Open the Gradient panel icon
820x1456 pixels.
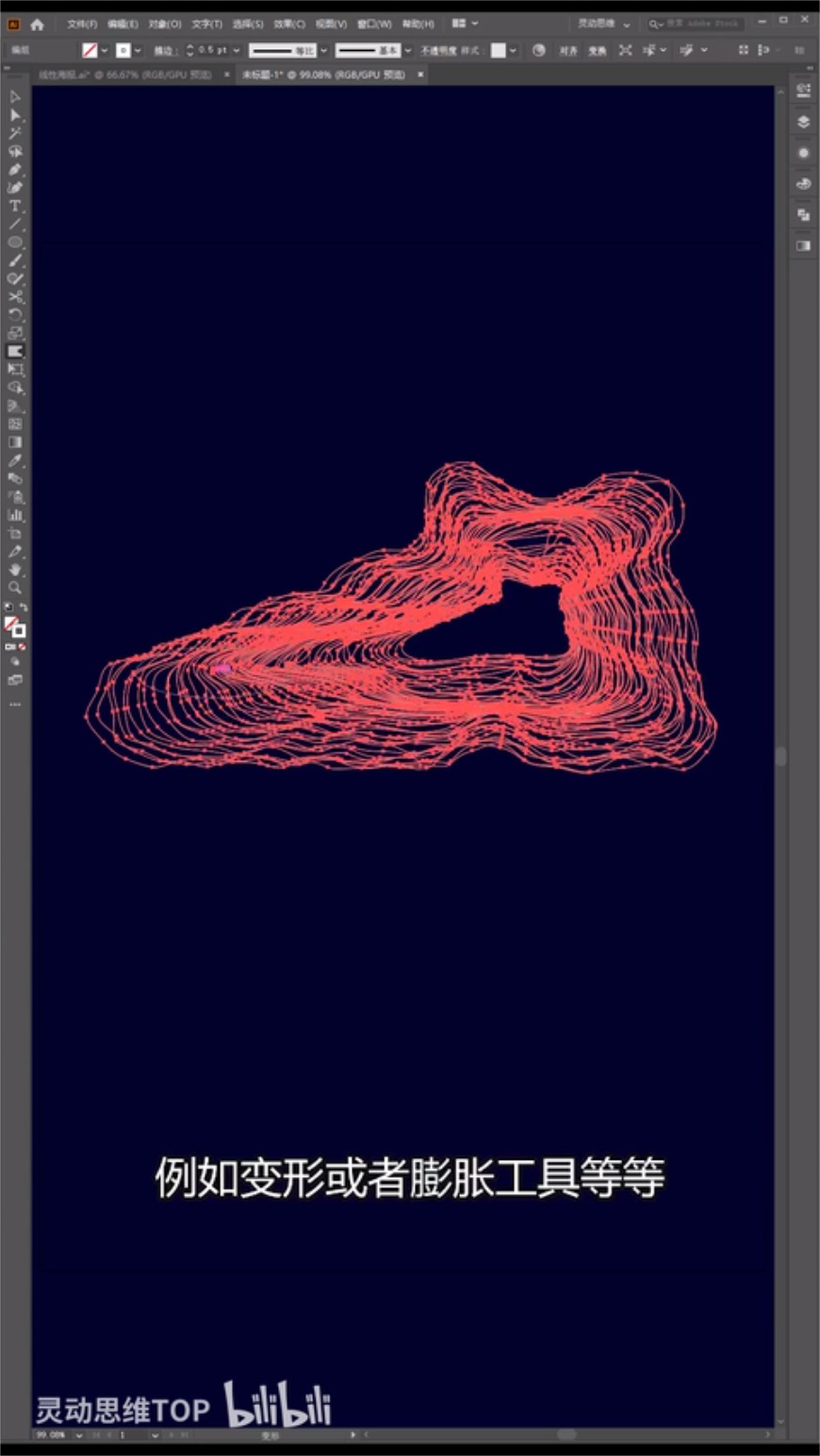click(x=803, y=245)
